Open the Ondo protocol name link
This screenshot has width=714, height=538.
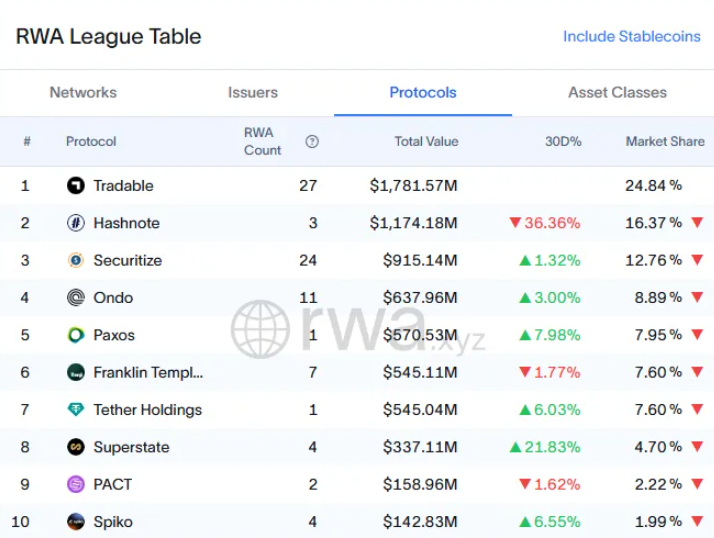tap(113, 297)
